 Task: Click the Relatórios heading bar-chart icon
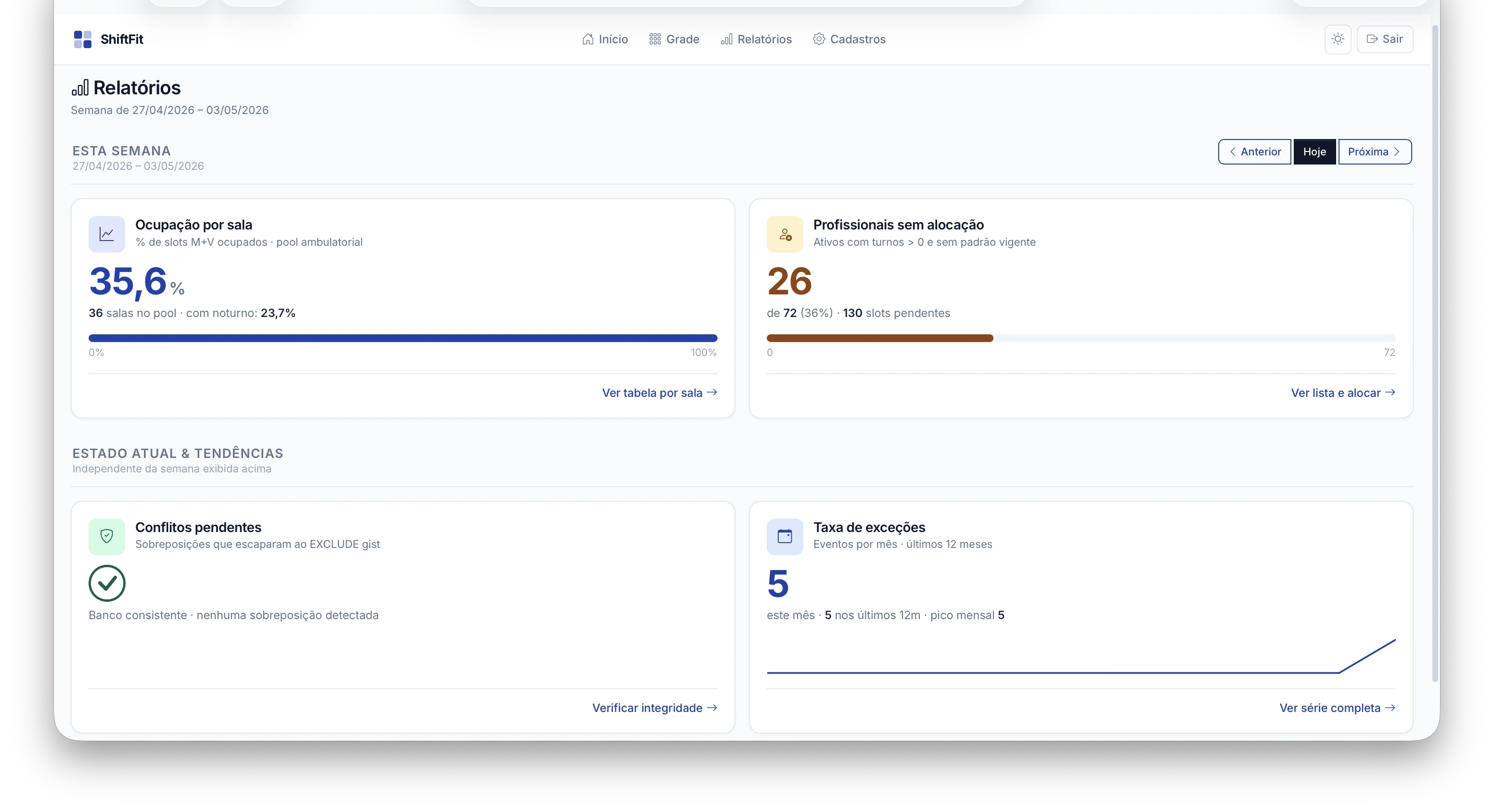[x=80, y=88]
